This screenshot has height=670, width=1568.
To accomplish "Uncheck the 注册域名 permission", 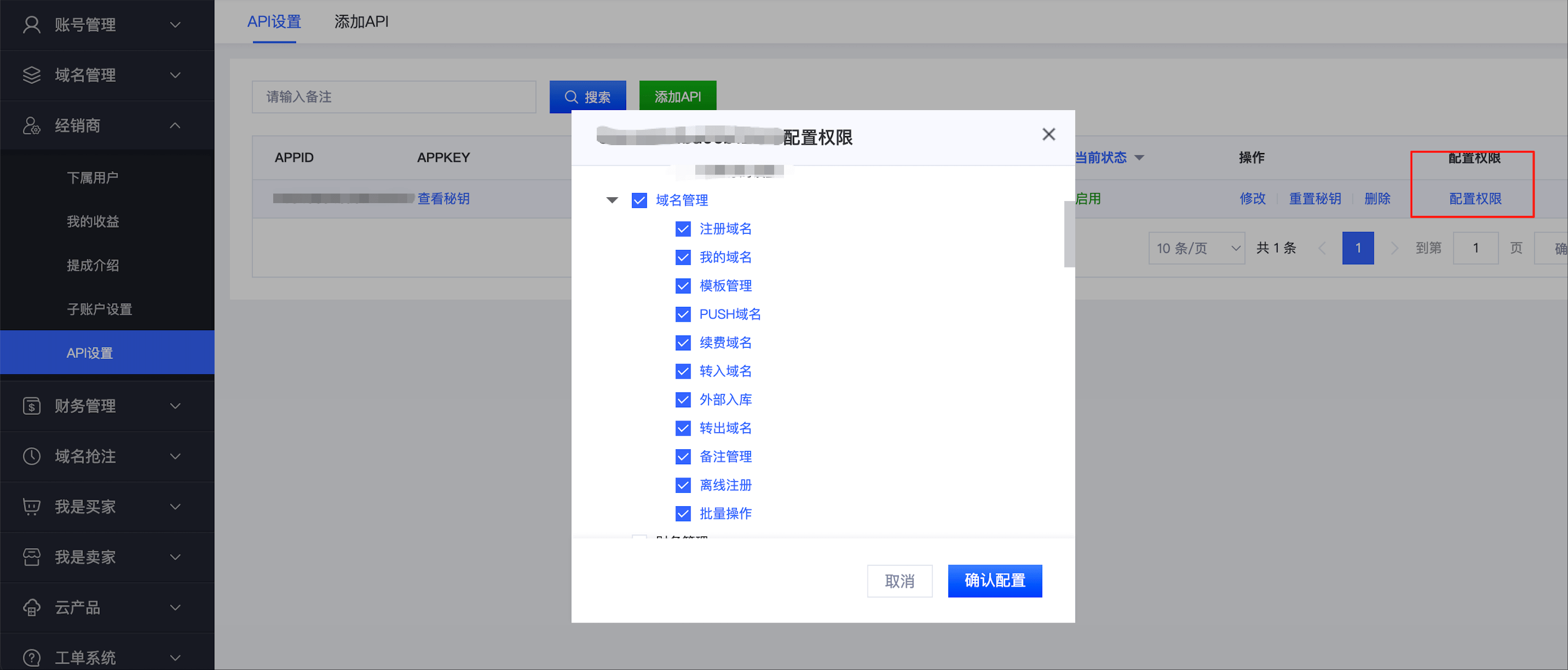I will pyautogui.click(x=683, y=229).
